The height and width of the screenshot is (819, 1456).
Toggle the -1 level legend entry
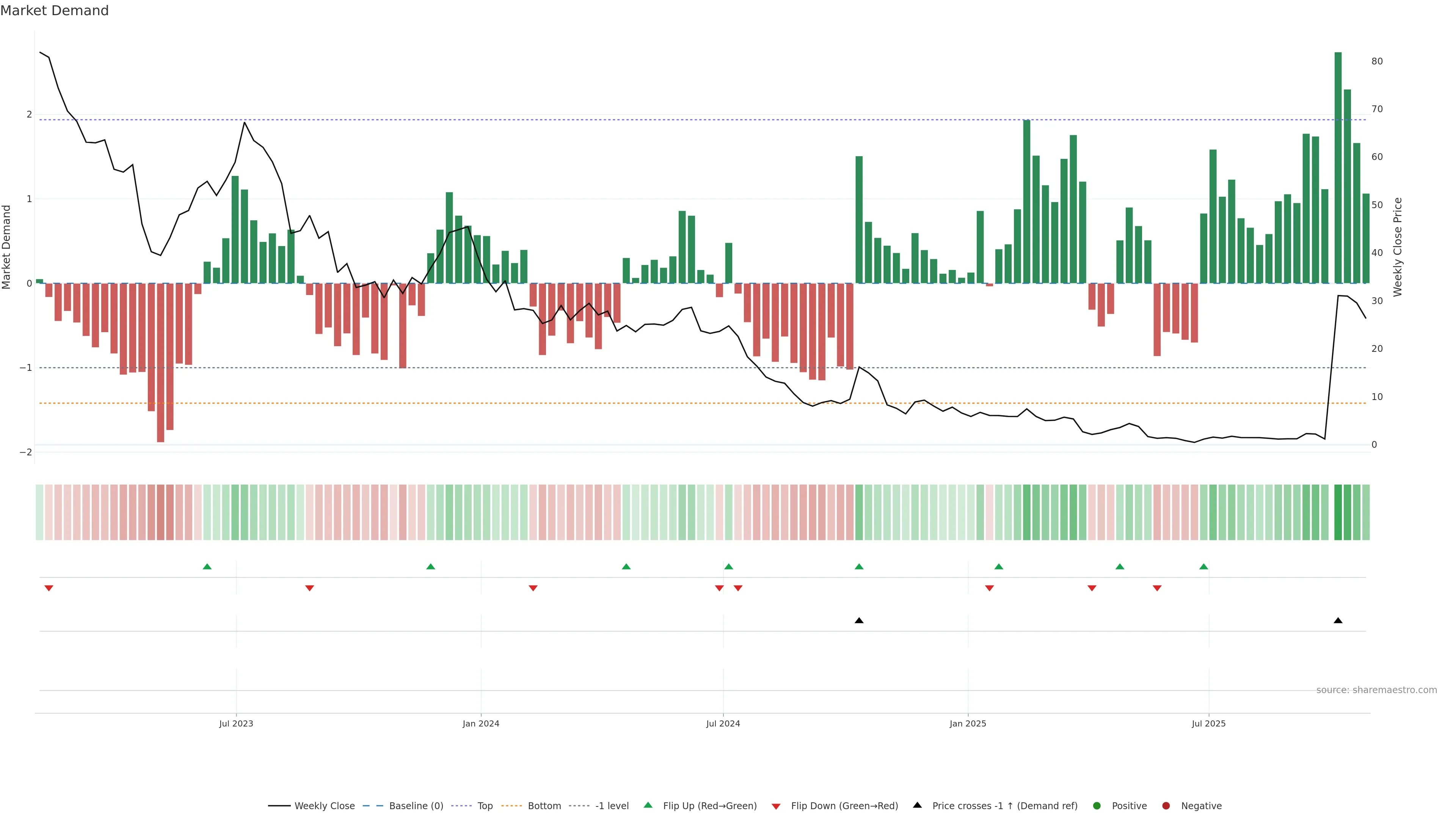(612, 805)
